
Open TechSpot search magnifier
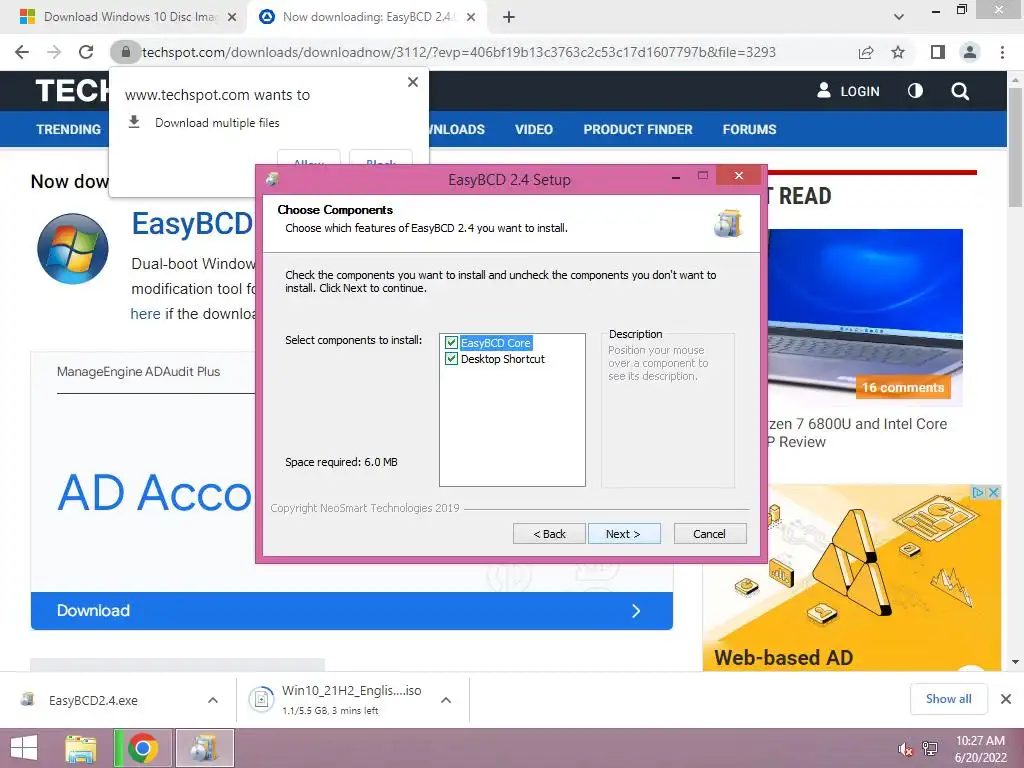pos(960,91)
